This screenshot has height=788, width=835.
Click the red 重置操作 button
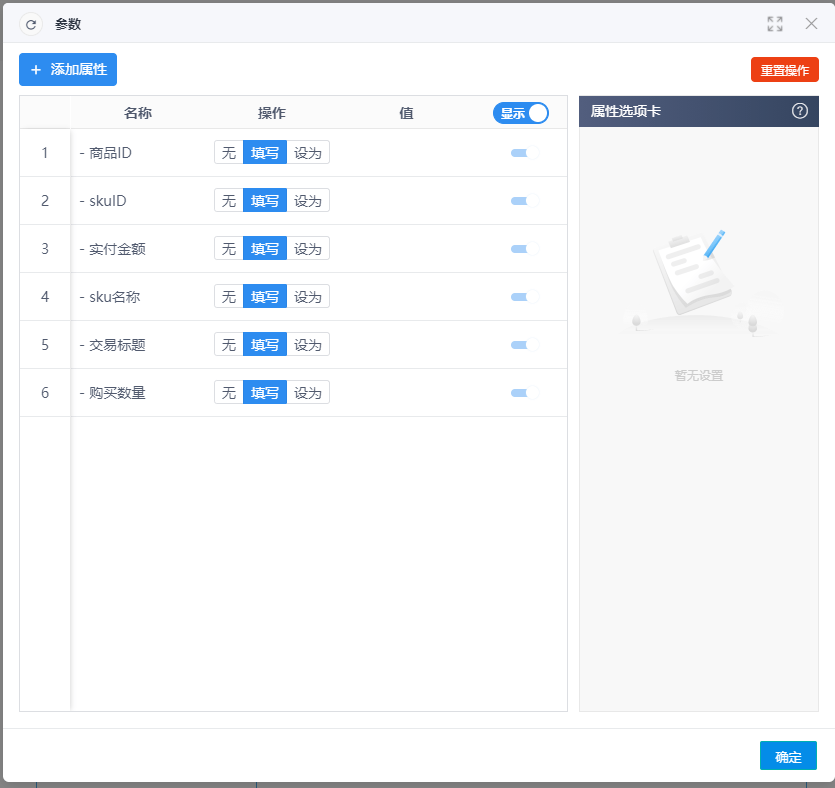(x=784, y=70)
